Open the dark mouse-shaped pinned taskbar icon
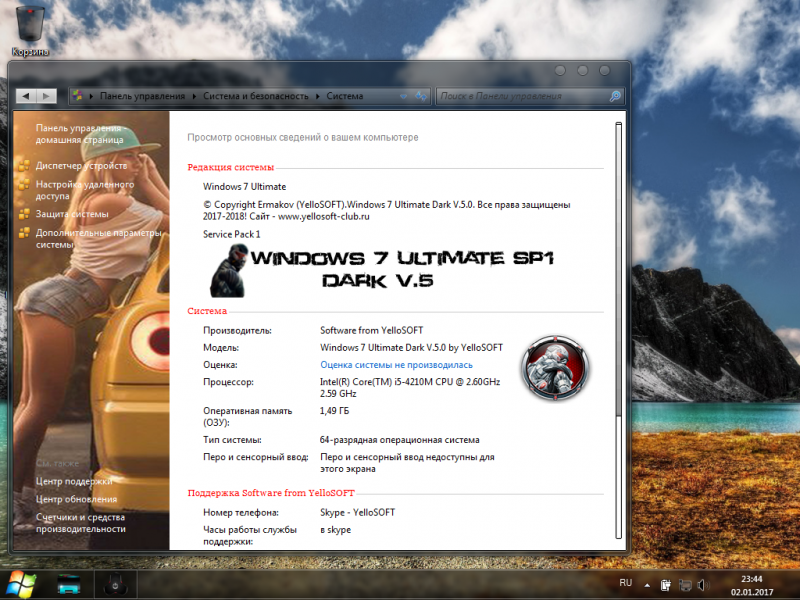This screenshot has height=600, width=800. click(x=115, y=585)
